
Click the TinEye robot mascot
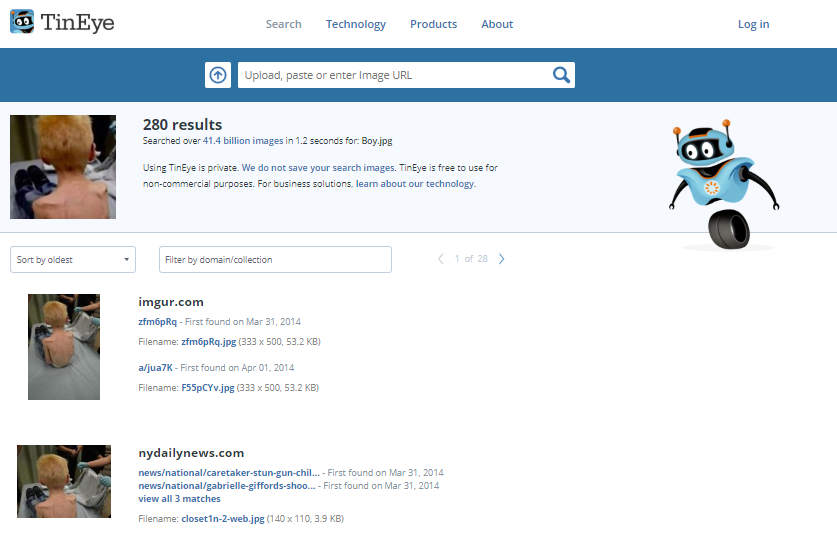(x=724, y=184)
